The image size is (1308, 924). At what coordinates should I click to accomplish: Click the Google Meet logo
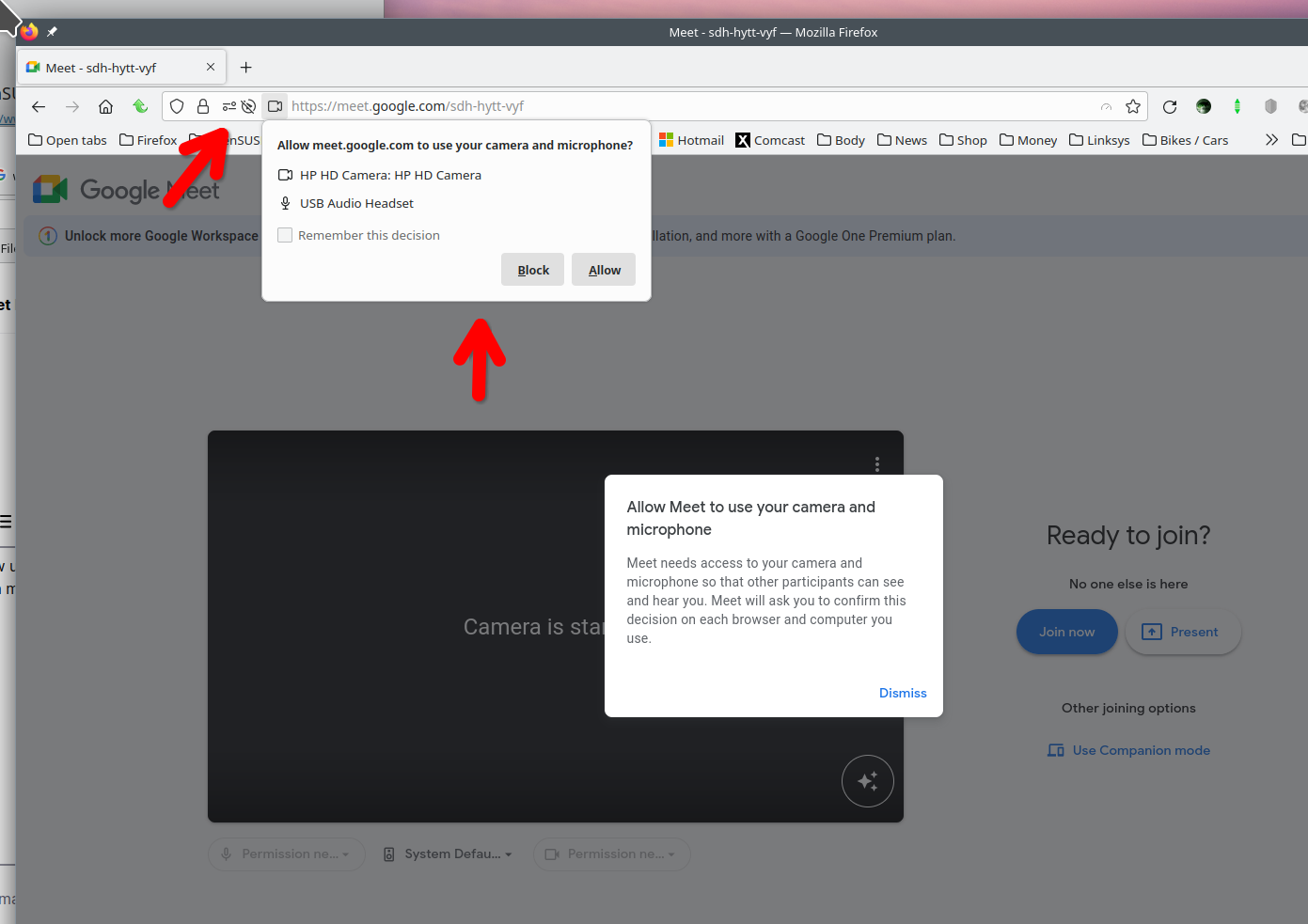tap(126, 190)
